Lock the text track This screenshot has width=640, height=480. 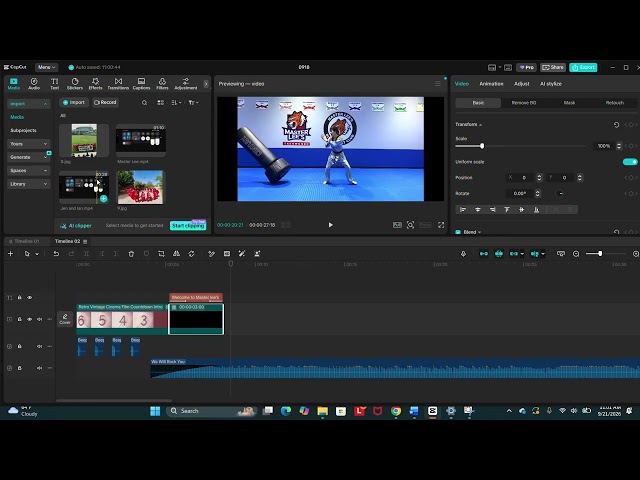pyautogui.click(x=19, y=298)
